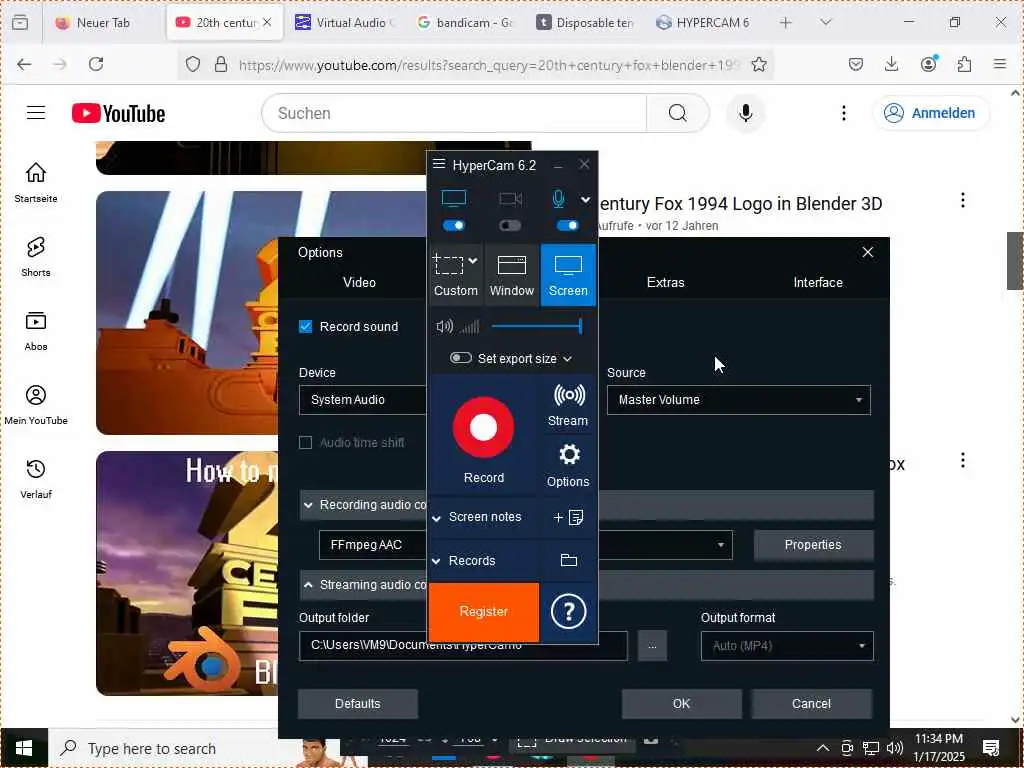The image size is (1024, 768).
Task: Switch to the Interface tab in Options
Action: [818, 282]
